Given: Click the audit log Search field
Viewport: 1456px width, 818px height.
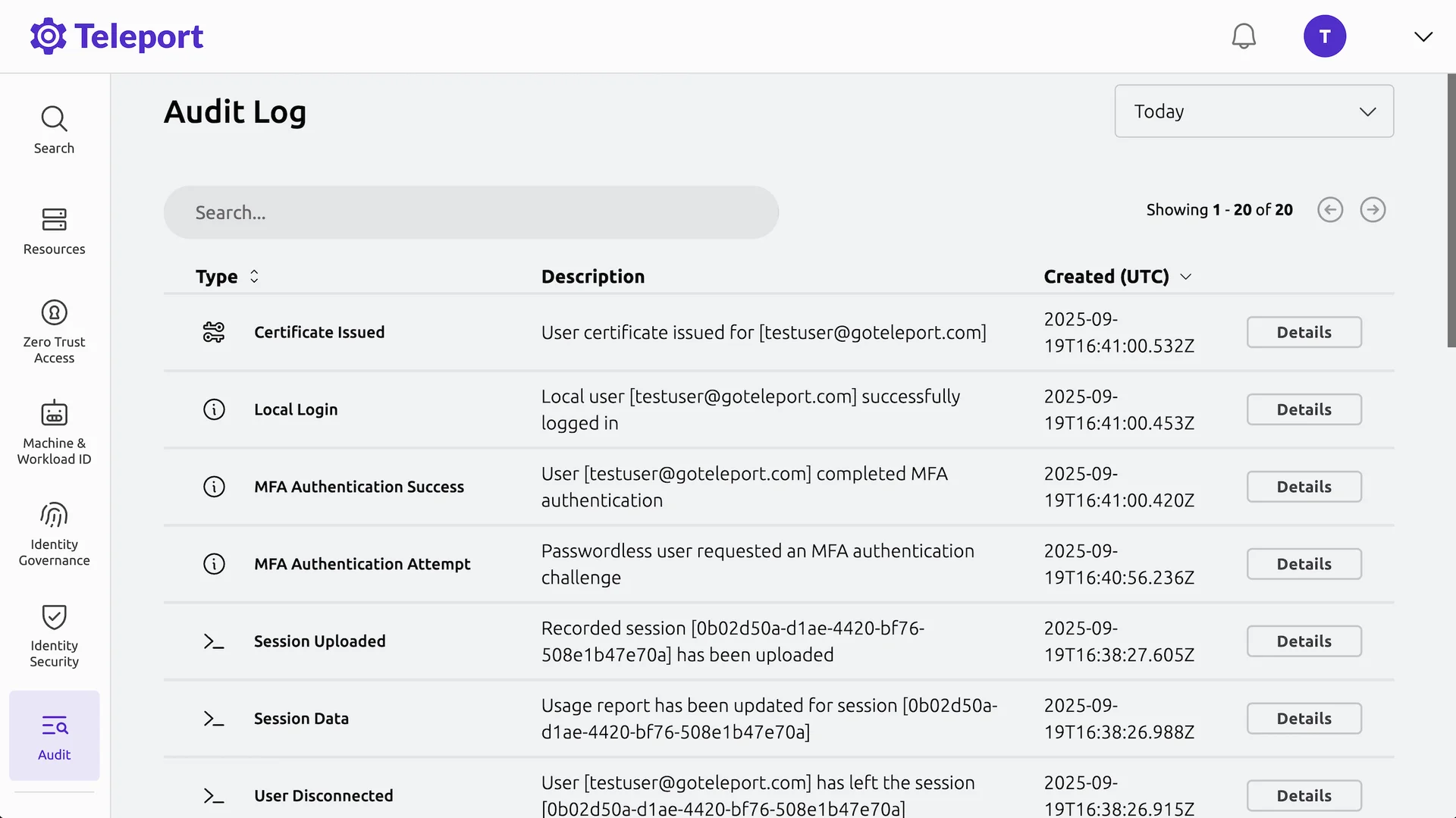Looking at the screenshot, I should coord(471,212).
